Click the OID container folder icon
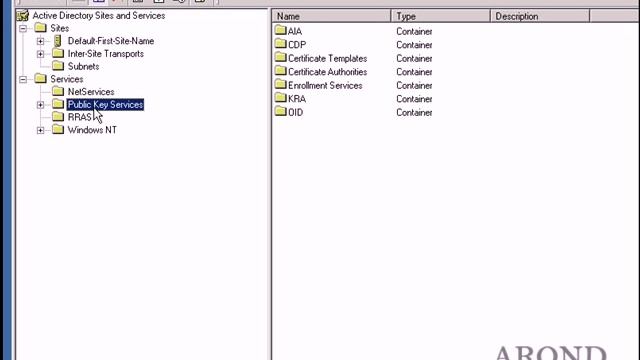 coord(280,111)
